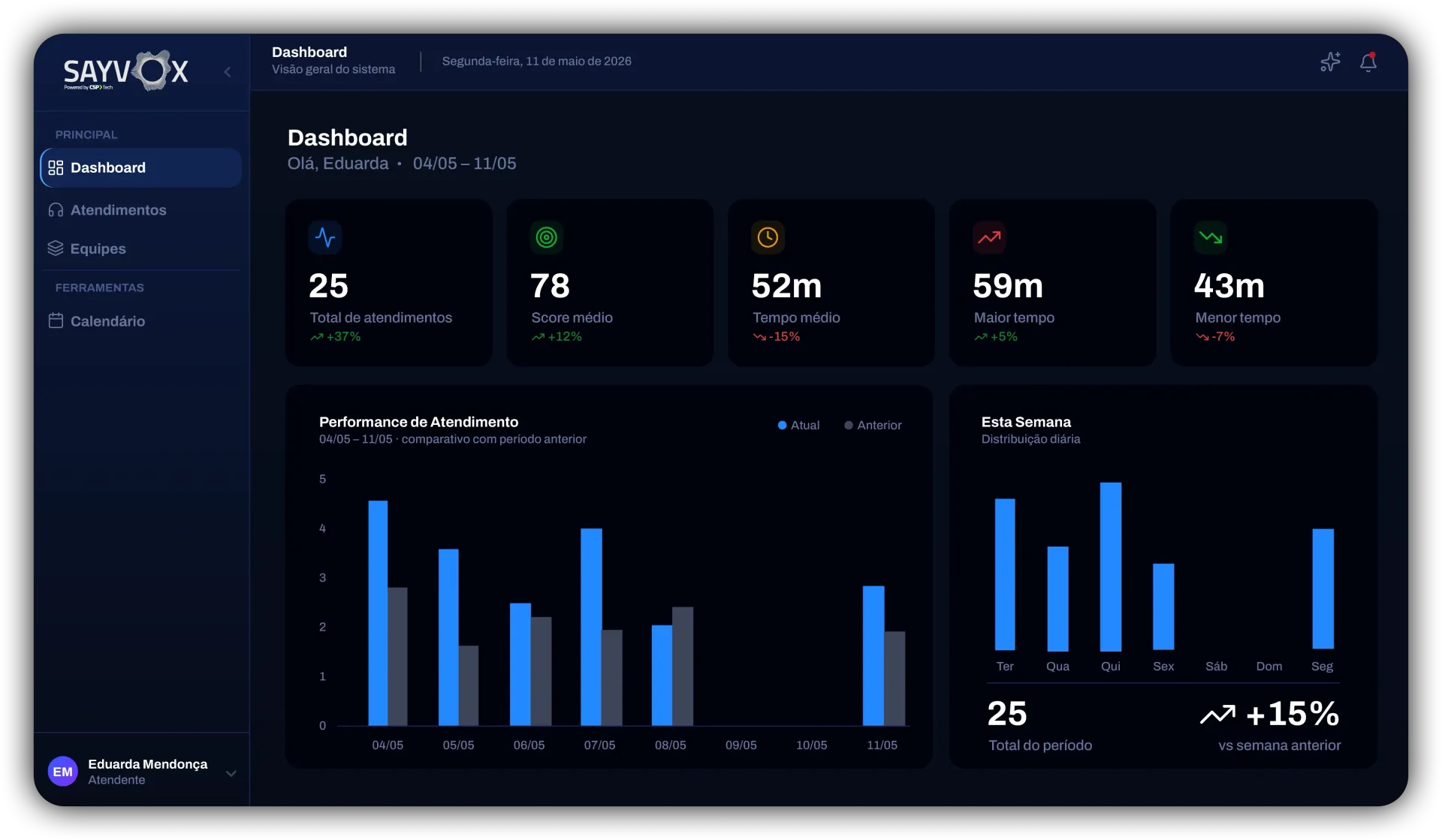Click the green target icon on Score médio card
Image resolution: width=1442 pixels, height=840 pixels.
click(547, 237)
